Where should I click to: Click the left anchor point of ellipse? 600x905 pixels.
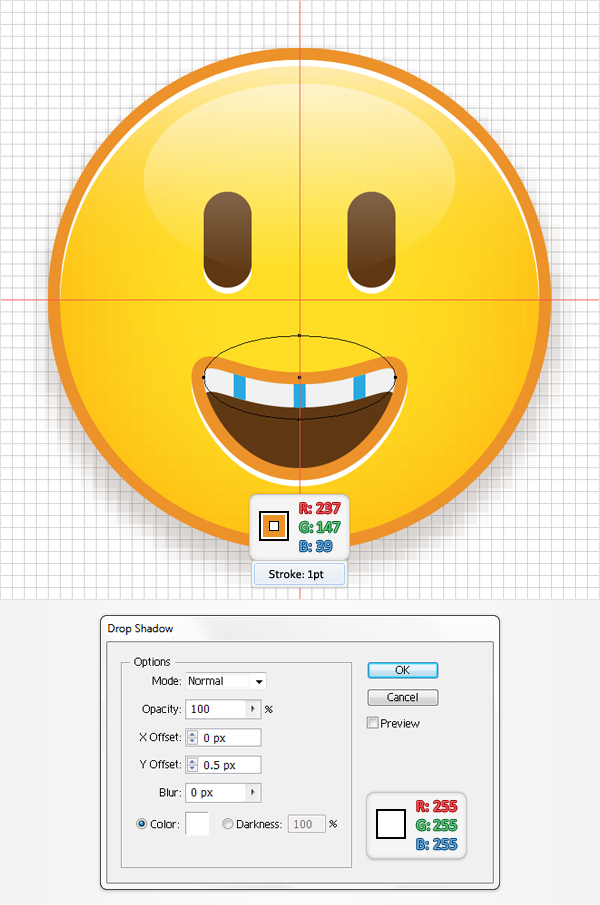204,377
